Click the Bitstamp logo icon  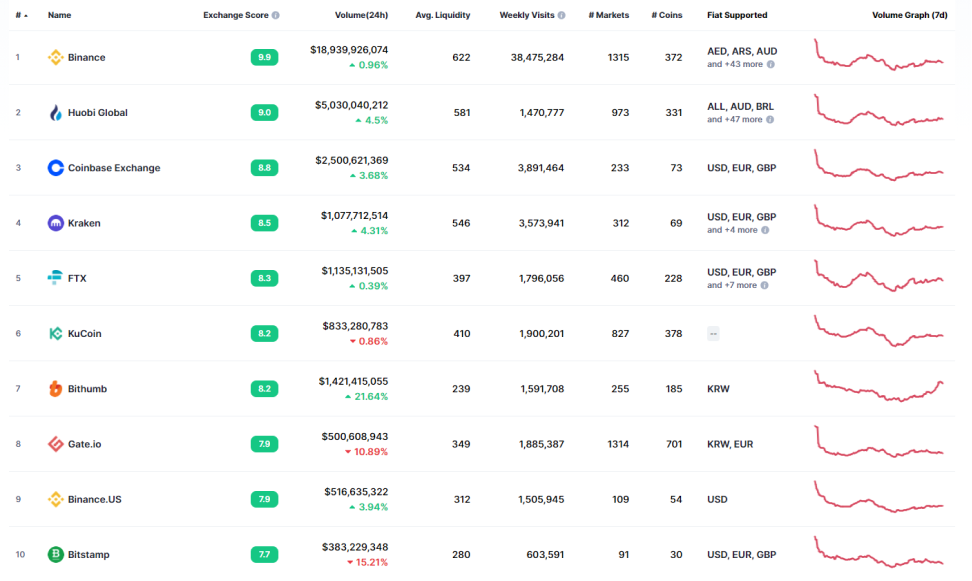click(55, 554)
